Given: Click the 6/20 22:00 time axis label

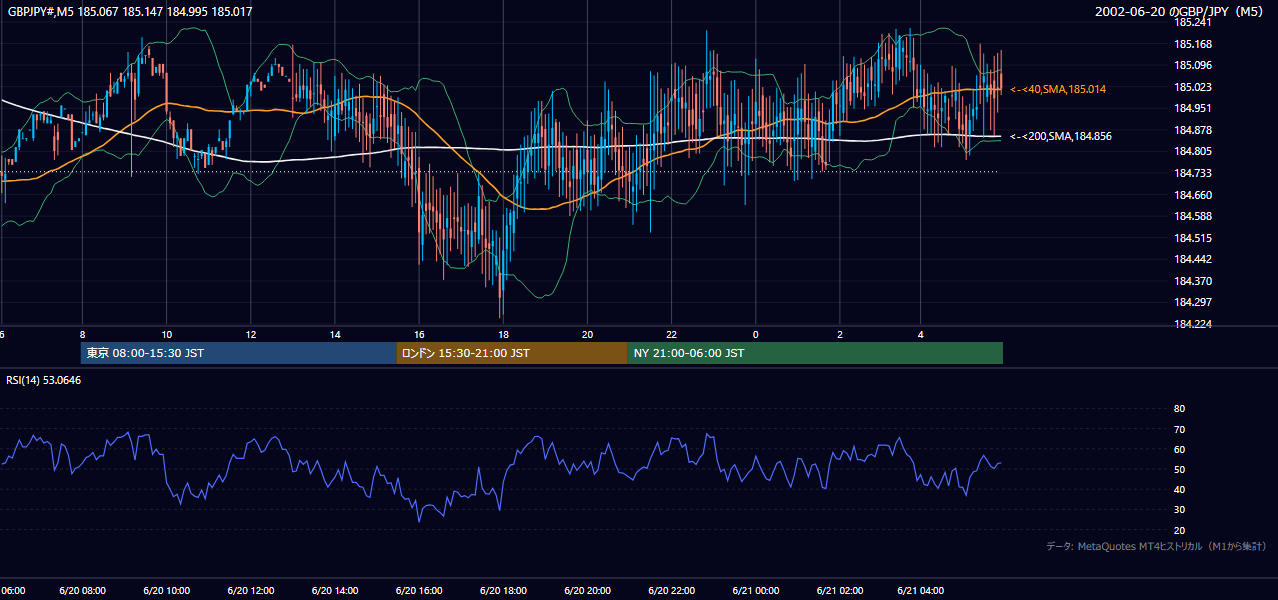Looking at the screenshot, I should point(672,591).
